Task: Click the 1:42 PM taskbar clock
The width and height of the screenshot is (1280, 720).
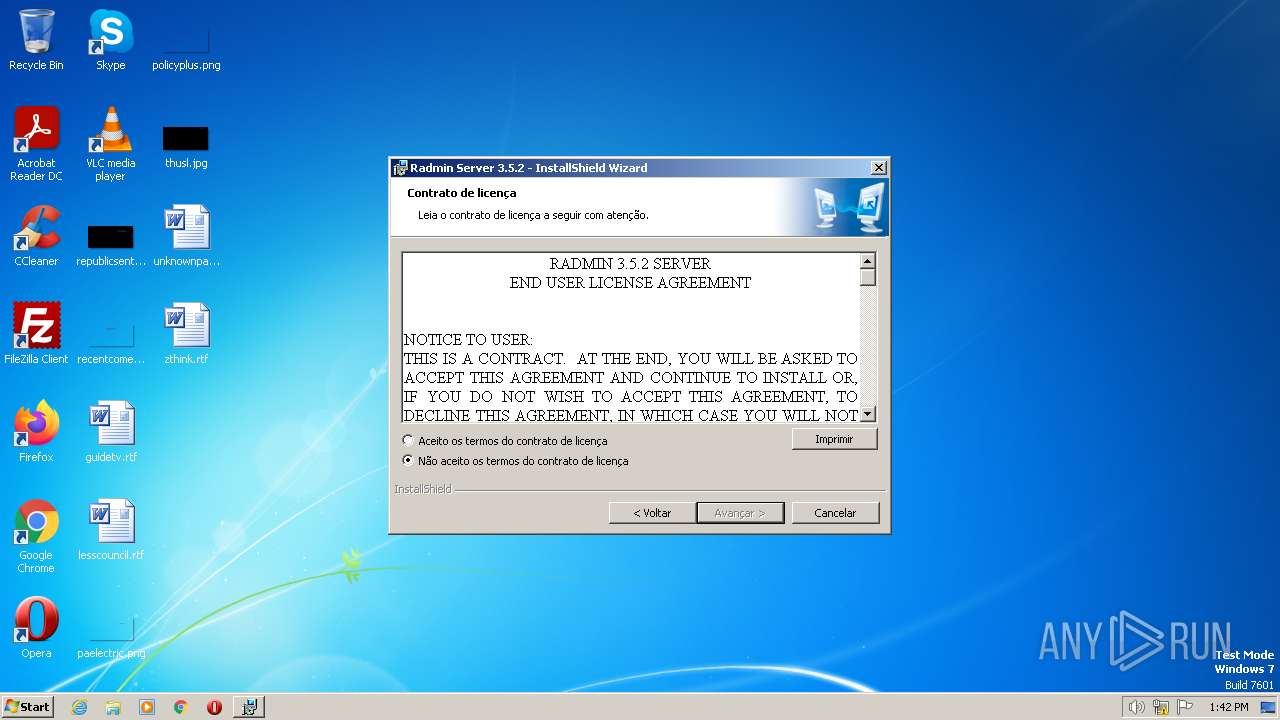Action: (x=1228, y=707)
